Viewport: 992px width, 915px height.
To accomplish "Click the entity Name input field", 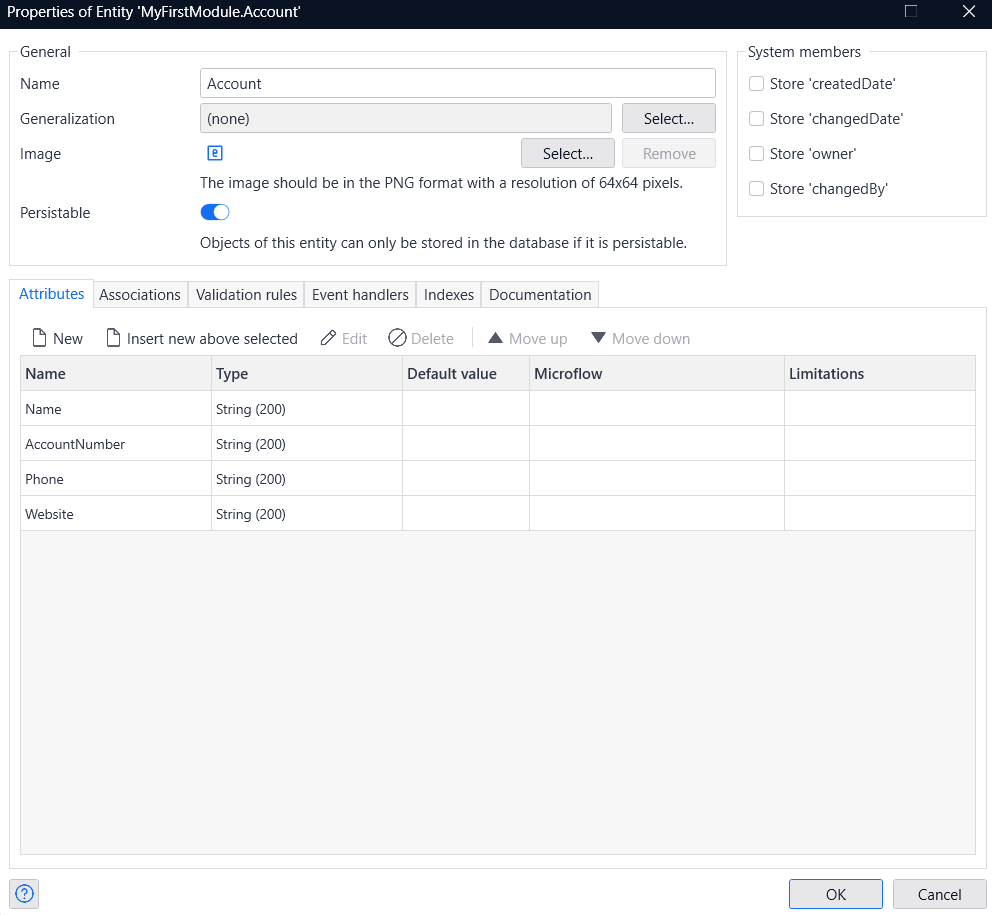I will tap(457, 84).
